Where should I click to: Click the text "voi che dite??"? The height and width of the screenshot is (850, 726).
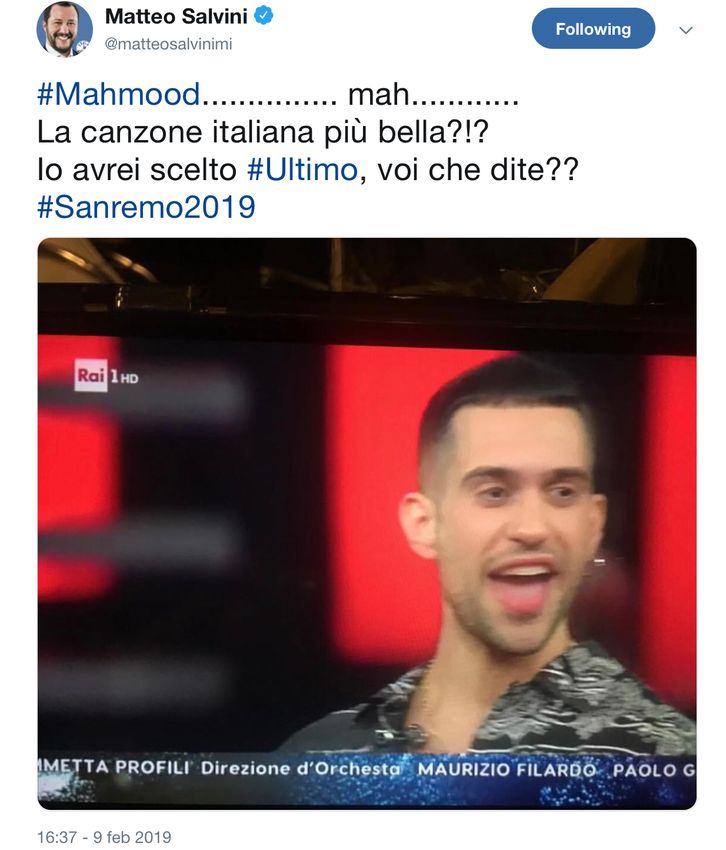478,170
